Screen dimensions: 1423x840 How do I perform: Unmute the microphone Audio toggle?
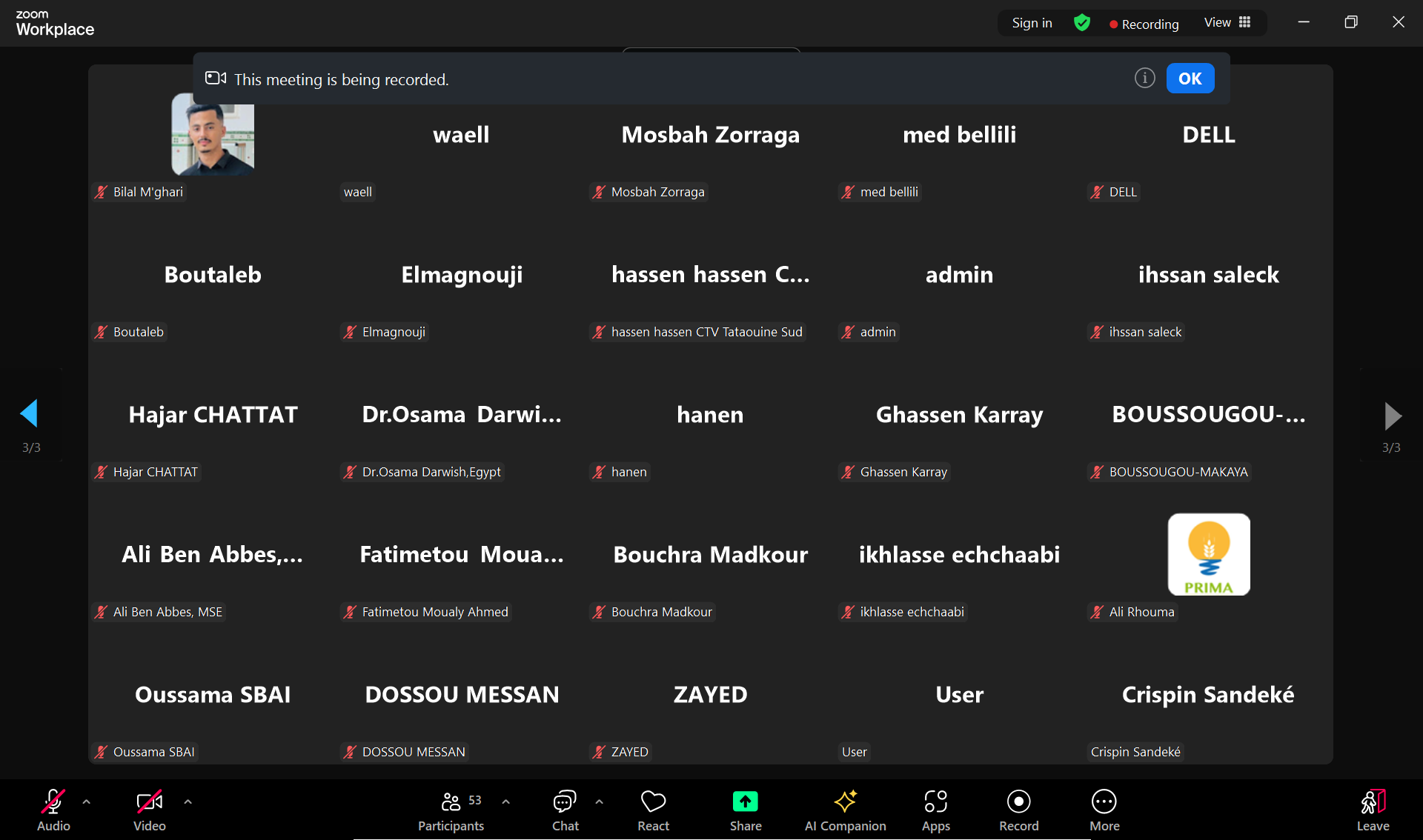(x=53, y=802)
